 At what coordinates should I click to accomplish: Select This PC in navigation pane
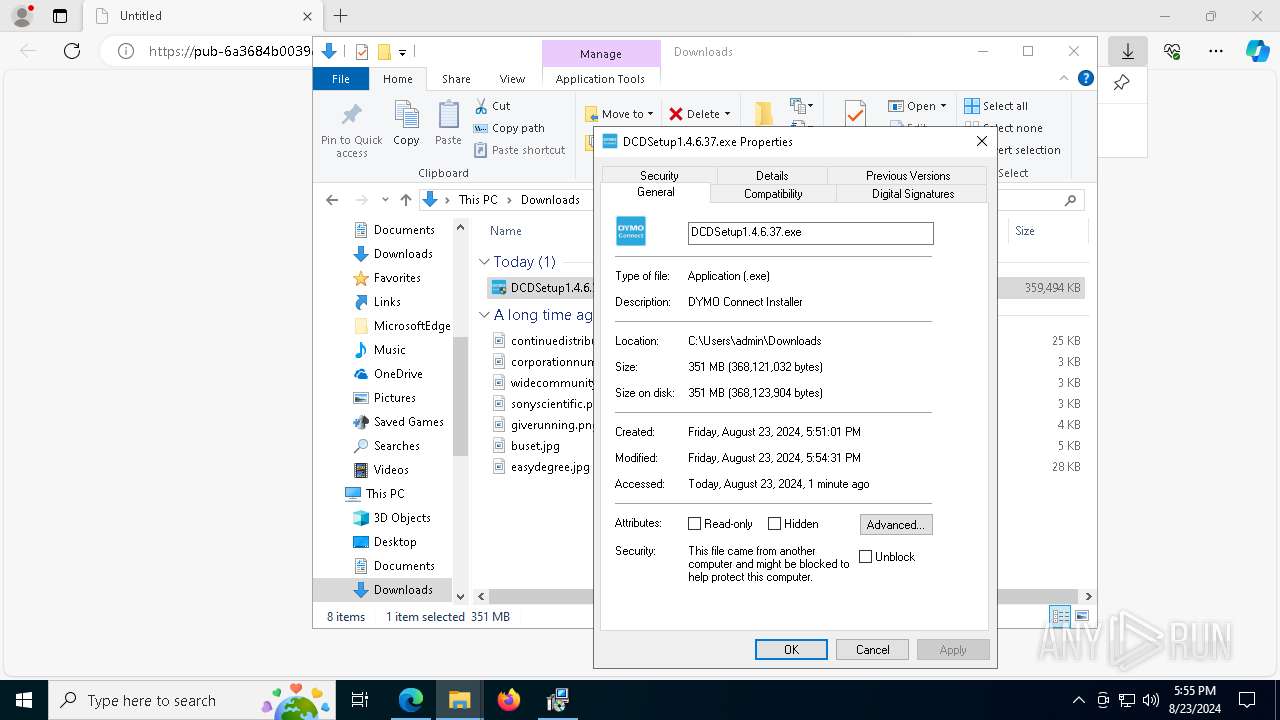pyautogui.click(x=385, y=494)
